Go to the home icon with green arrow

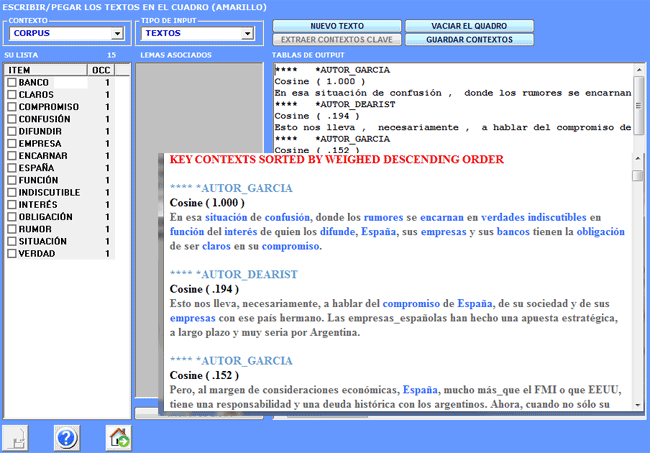pos(119,438)
